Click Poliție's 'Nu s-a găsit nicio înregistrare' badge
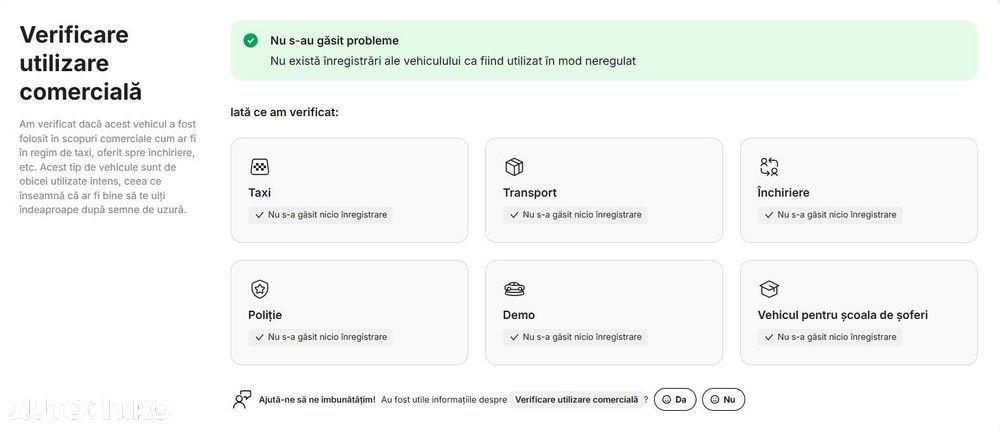Viewport: 1000px width, 430px height. [320, 337]
